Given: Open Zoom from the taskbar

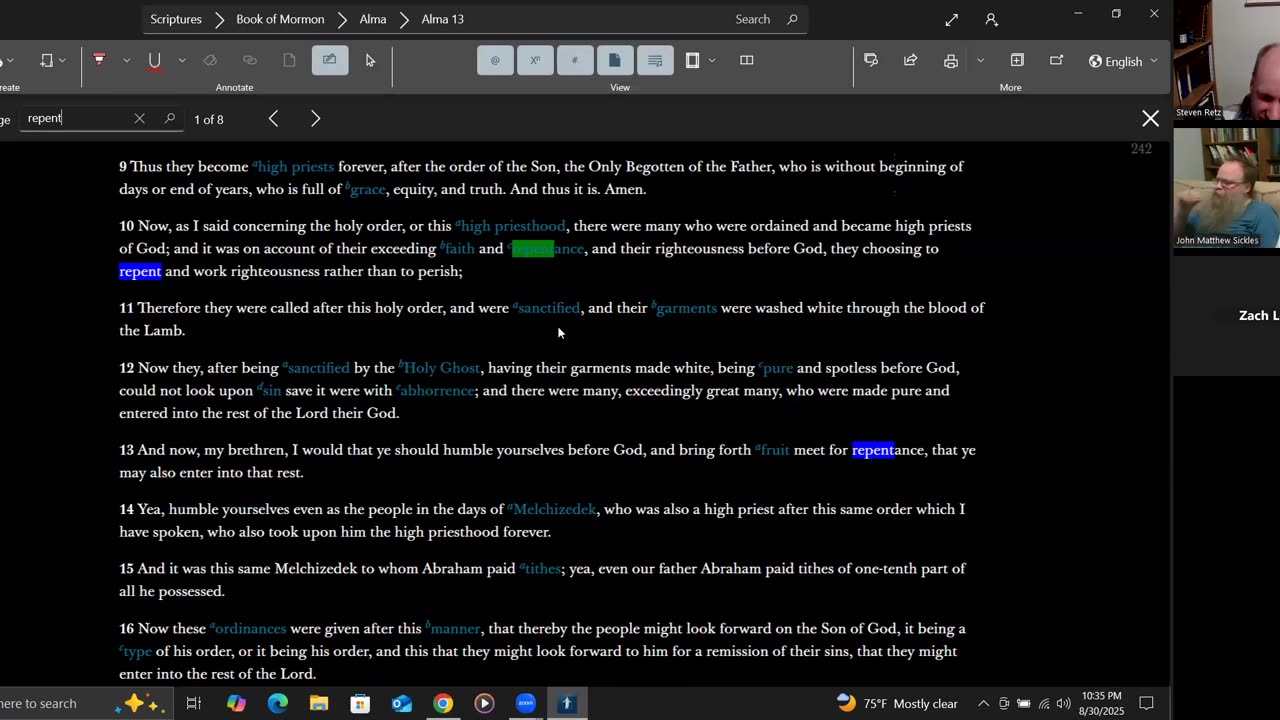Looking at the screenshot, I should (525, 703).
